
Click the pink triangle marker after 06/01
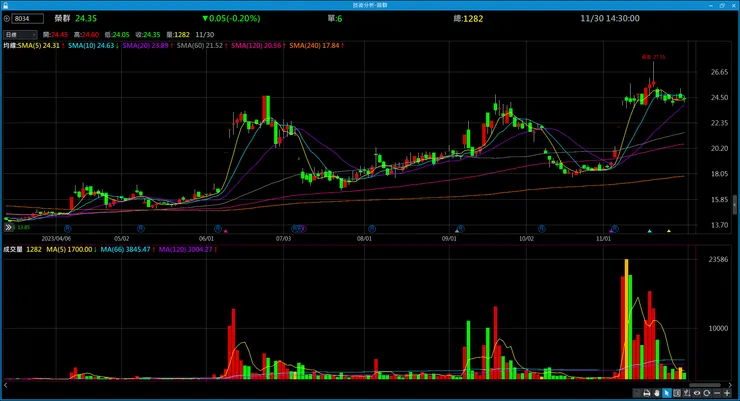pyautogui.click(x=226, y=231)
